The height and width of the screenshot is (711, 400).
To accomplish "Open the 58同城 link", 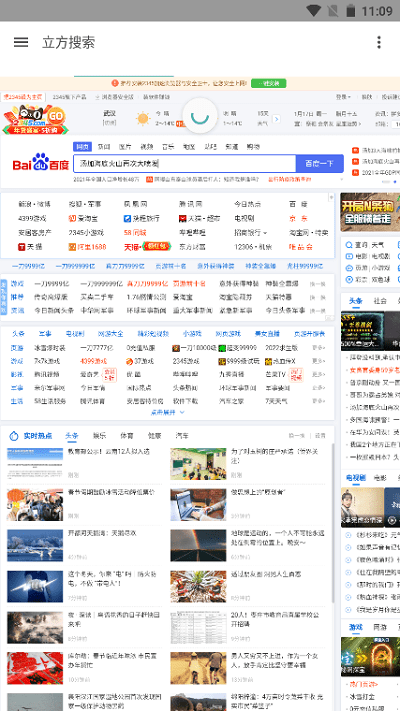I will click(x=135, y=233).
